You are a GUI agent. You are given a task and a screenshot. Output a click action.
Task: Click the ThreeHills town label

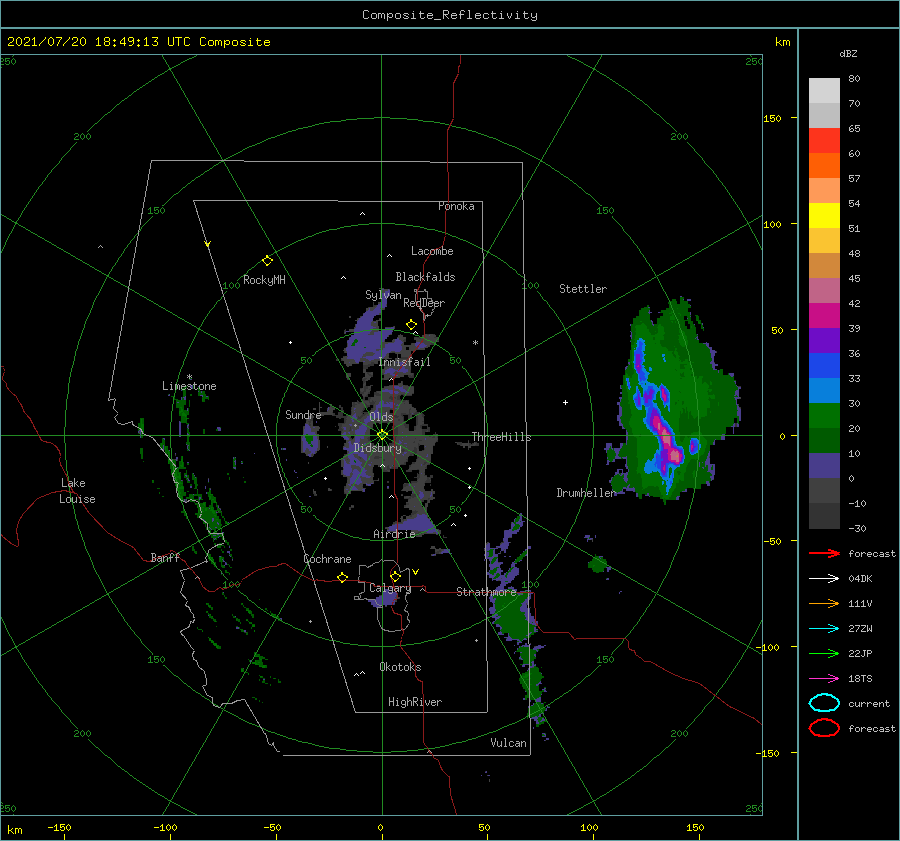(x=502, y=437)
